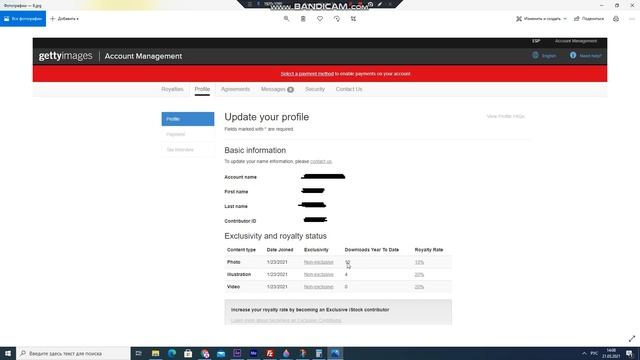This screenshot has width=640, height=360.
Task: Open Task View on the taskbar
Action: pos(139,353)
